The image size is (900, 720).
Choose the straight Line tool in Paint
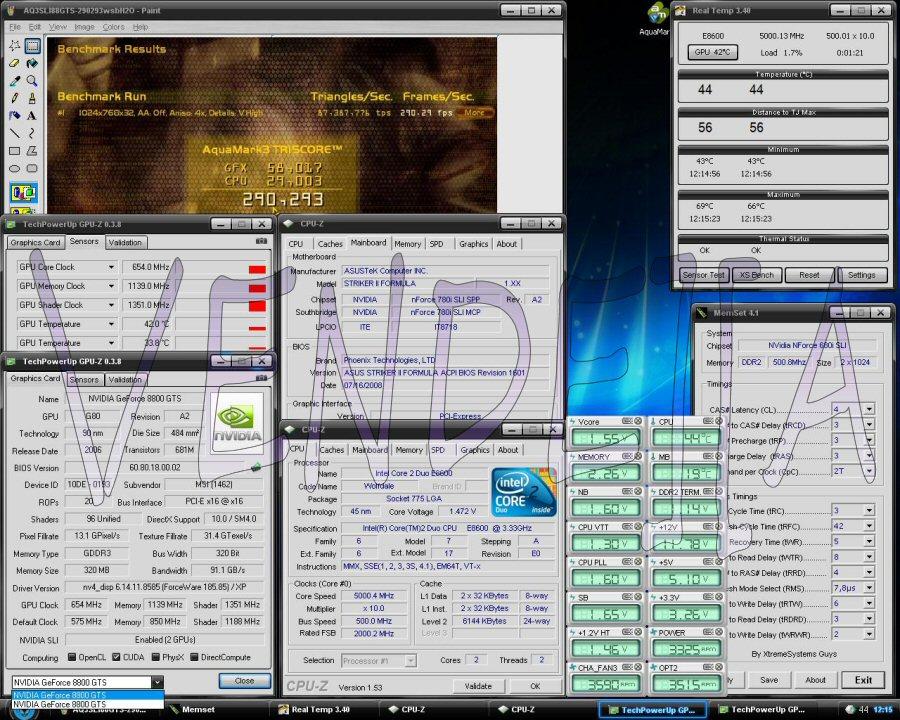coord(14,133)
